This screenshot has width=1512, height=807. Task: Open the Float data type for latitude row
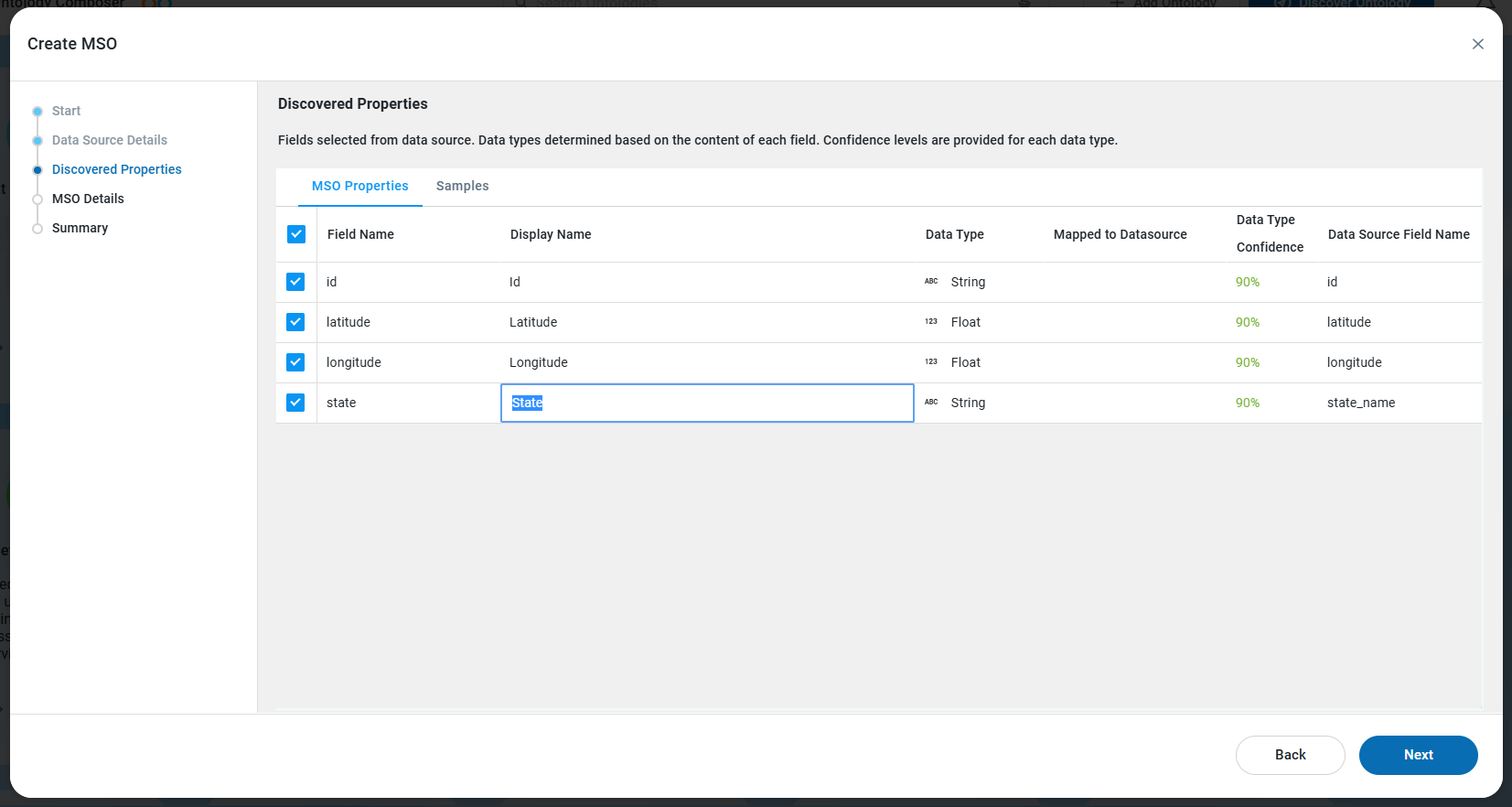965,322
